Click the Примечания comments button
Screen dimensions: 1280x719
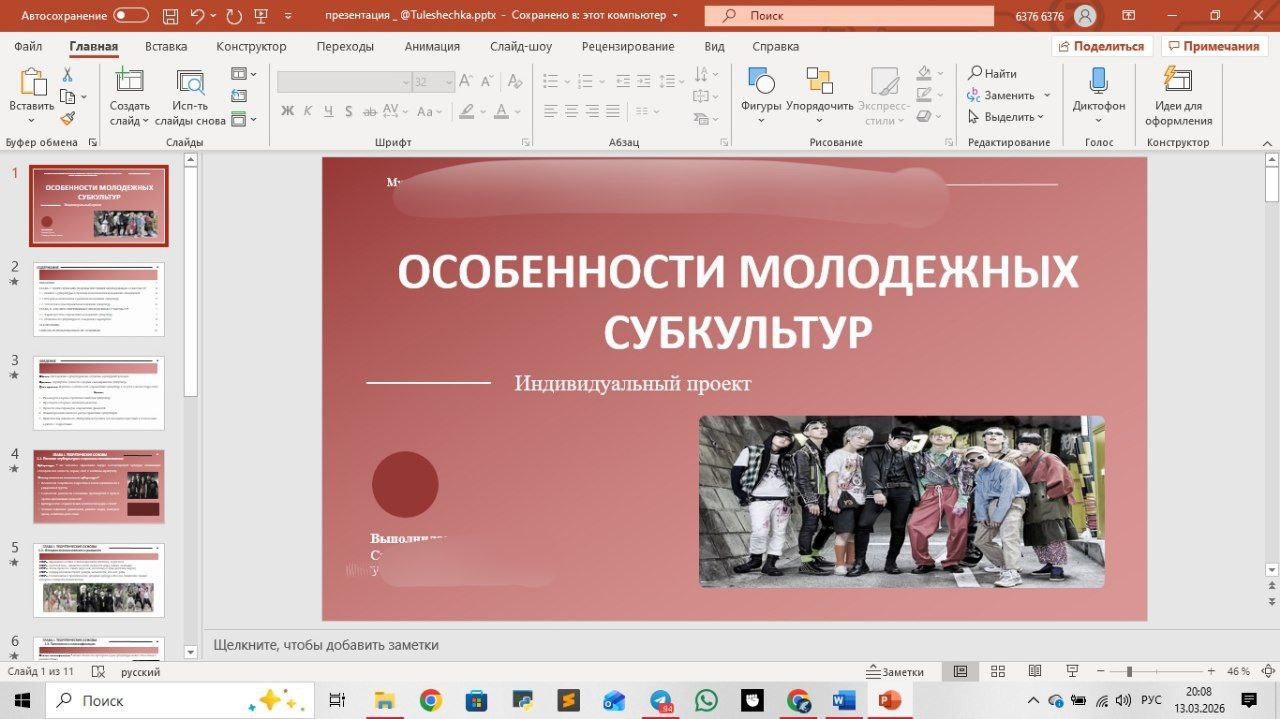(1213, 46)
